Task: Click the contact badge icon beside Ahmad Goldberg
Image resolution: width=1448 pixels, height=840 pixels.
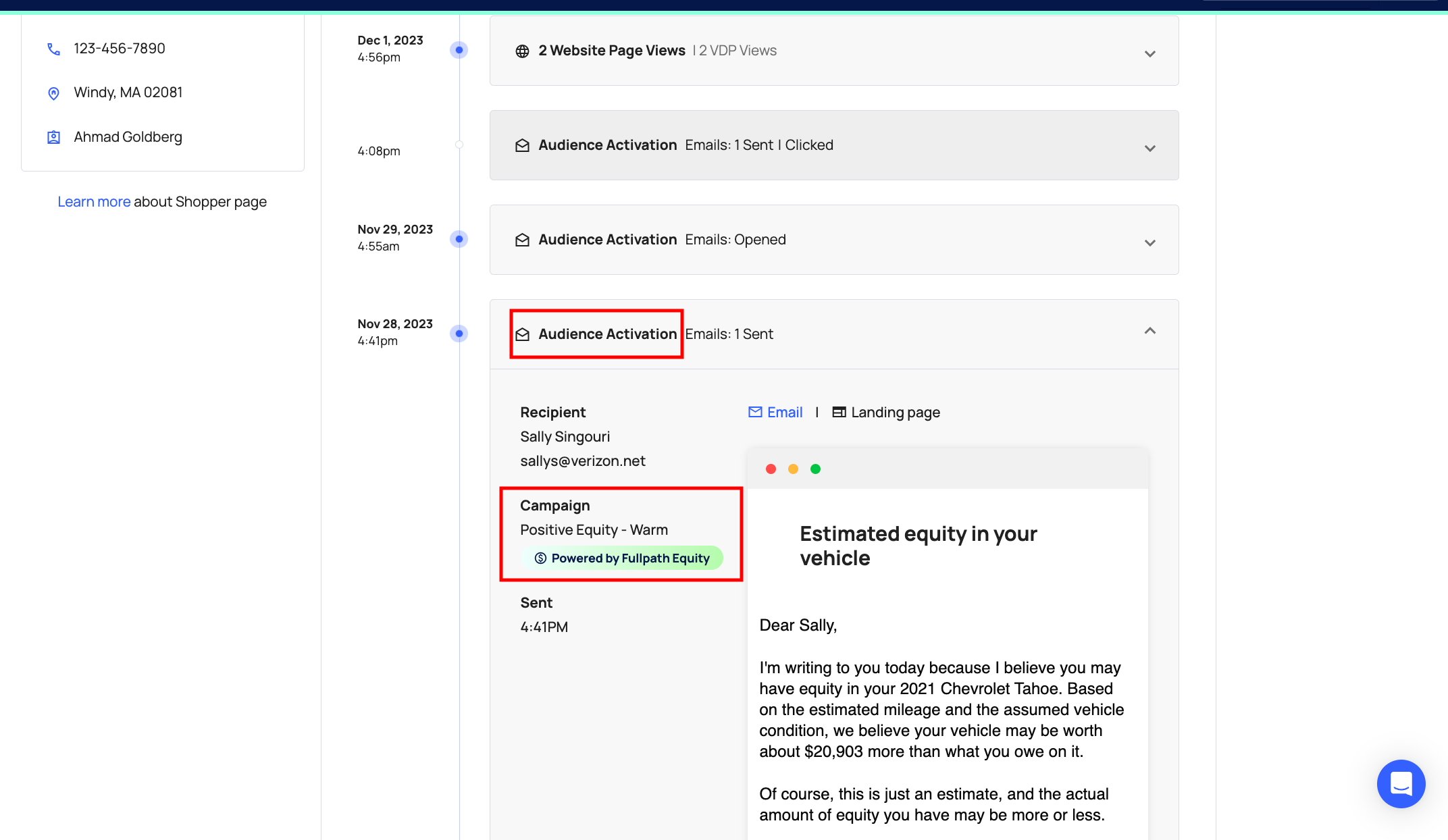Action: click(54, 138)
